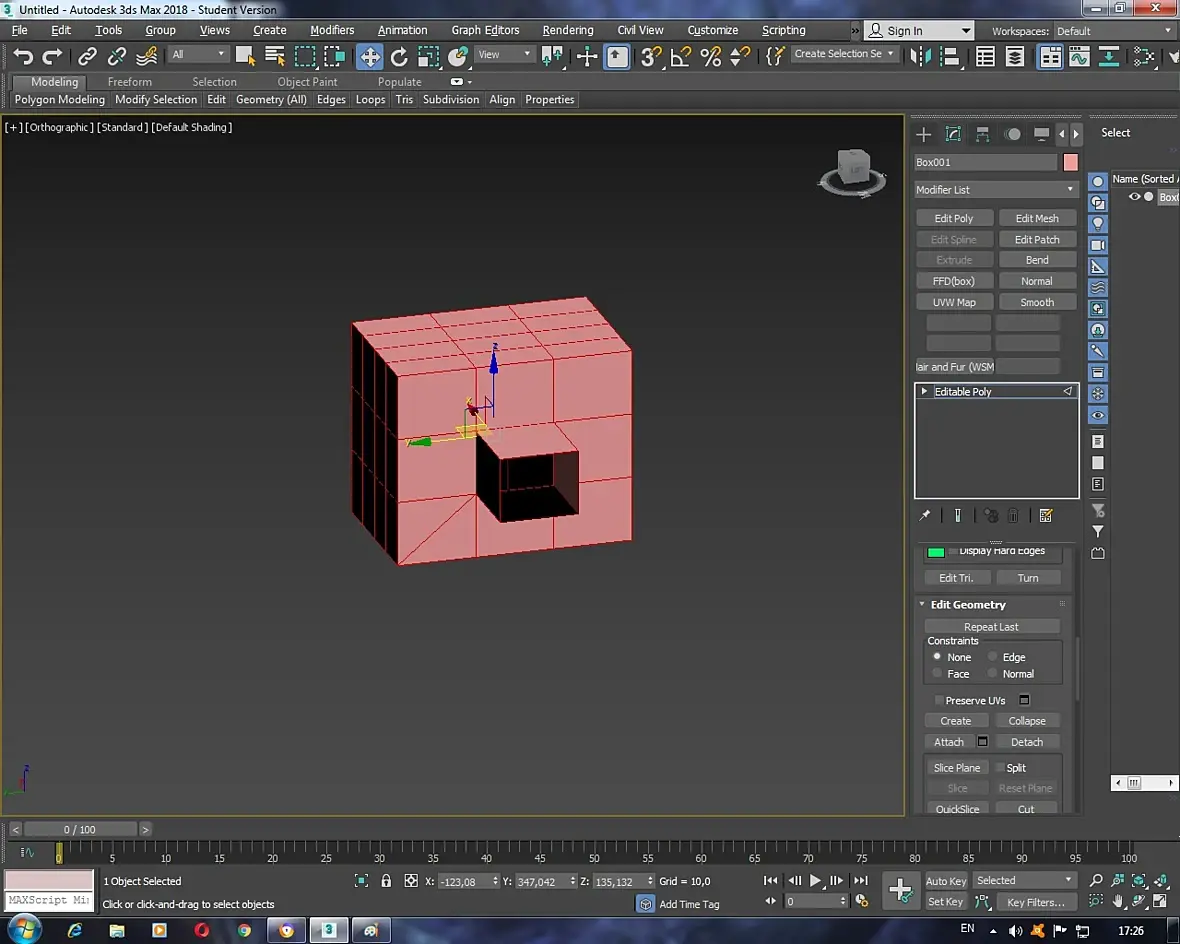Tick the Split checkbox beside Slice Plane
Viewport: 1180px width, 944px height.
click(x=1000, y=768)
